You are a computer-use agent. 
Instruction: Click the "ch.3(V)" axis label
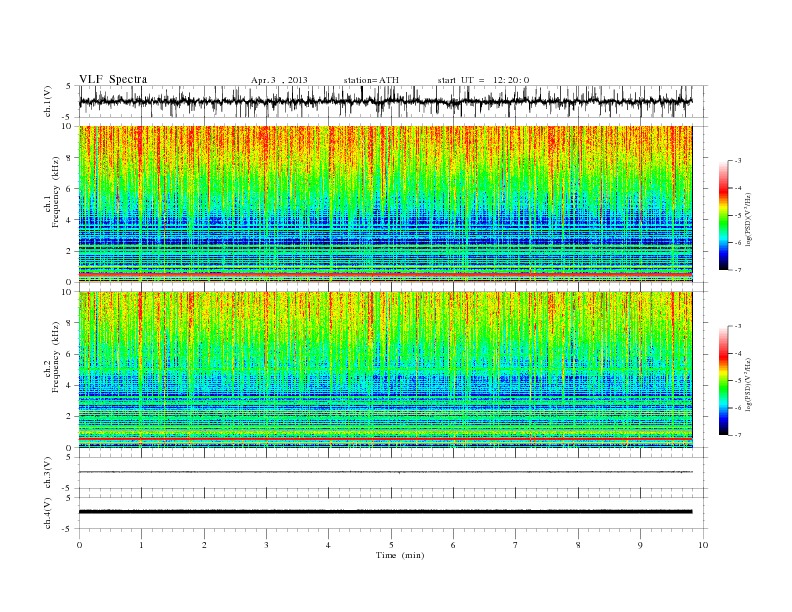(x=48, y=473)
